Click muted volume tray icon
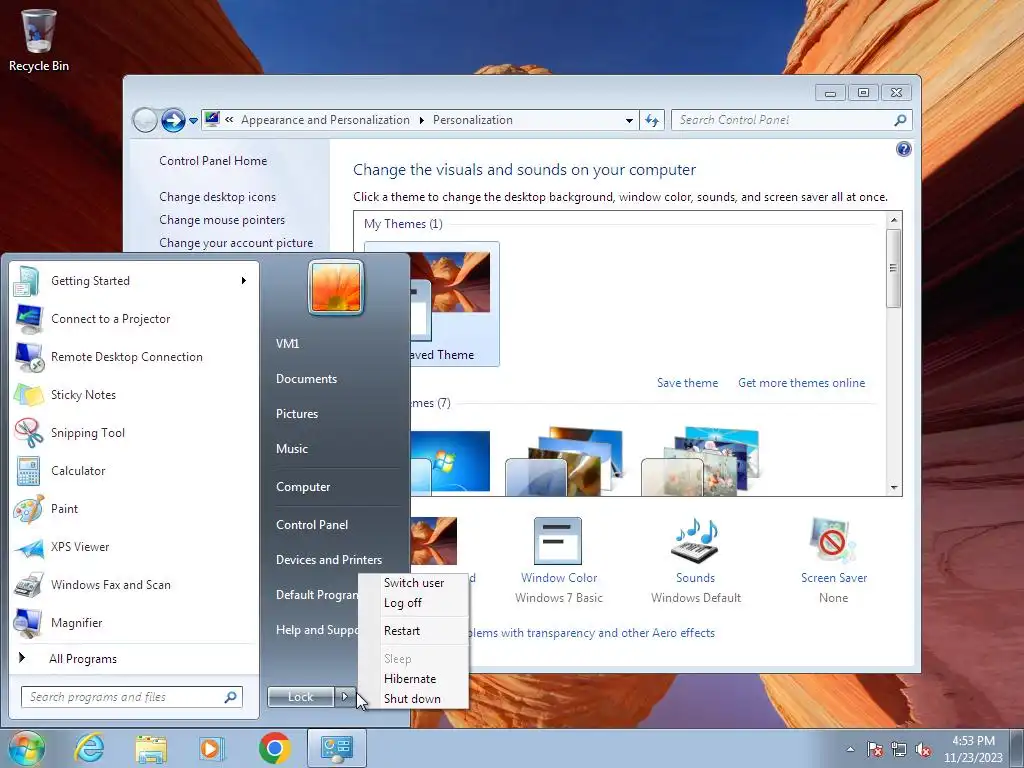 pos(923,750)
